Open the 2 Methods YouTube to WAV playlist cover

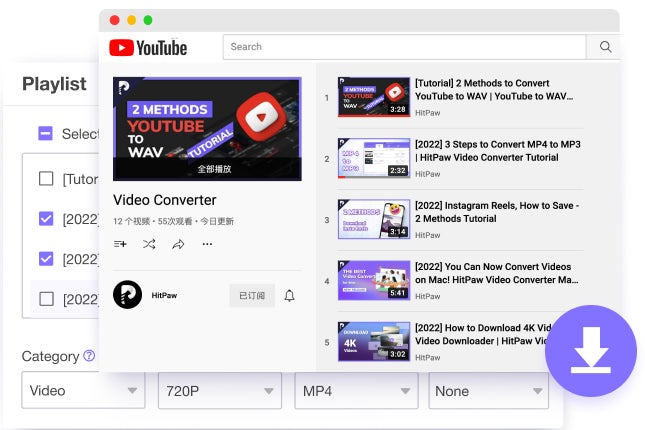207,129
